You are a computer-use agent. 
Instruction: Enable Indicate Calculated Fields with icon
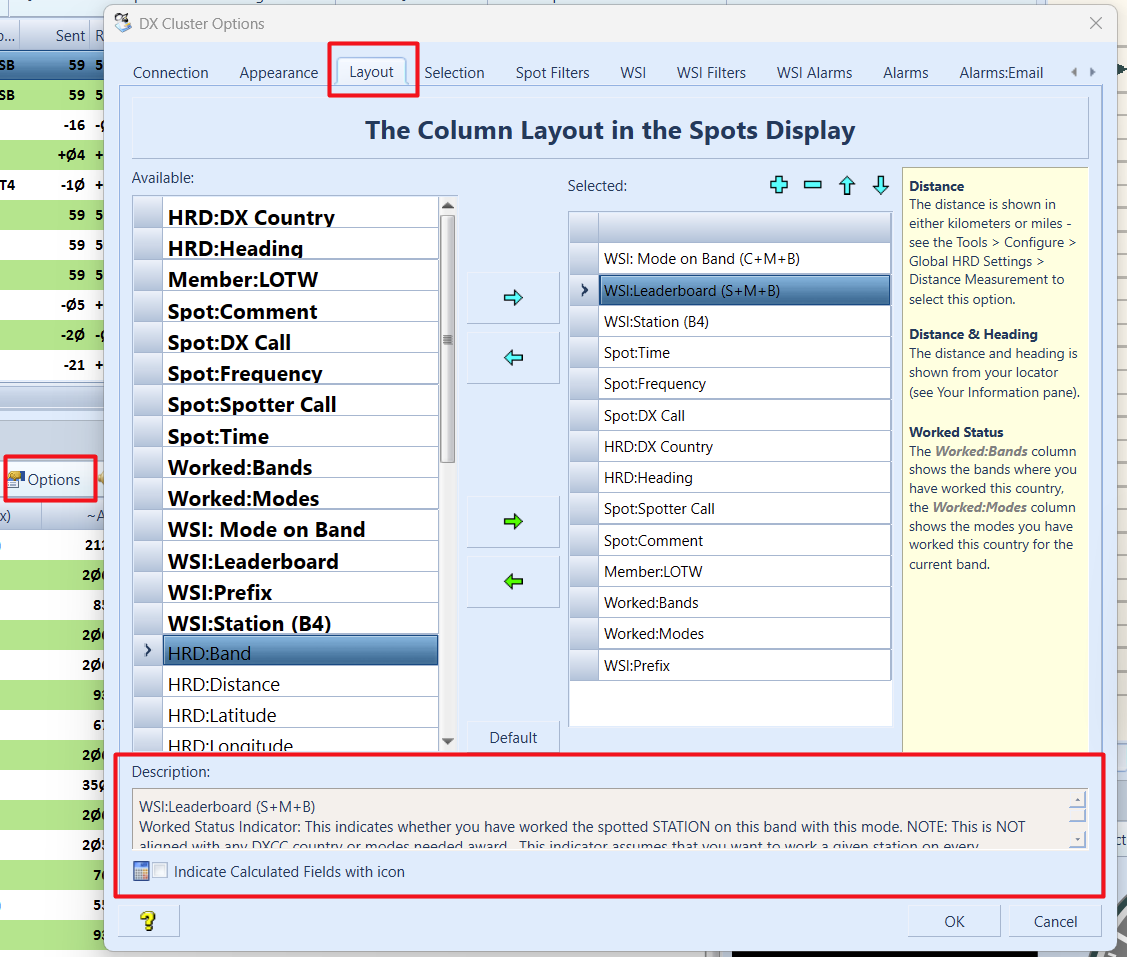pyautogui.click(x=161, y=871)
